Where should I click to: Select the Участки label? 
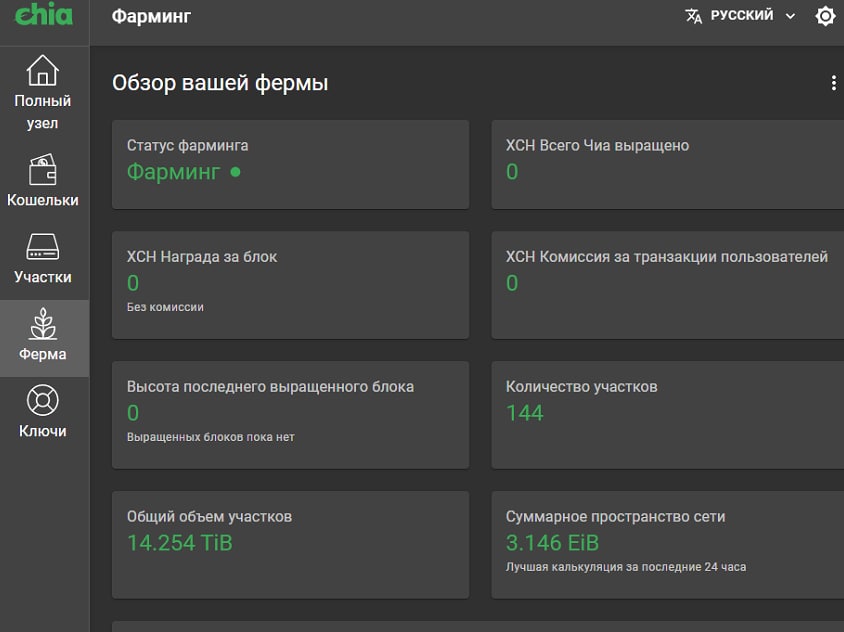[43, 277]
